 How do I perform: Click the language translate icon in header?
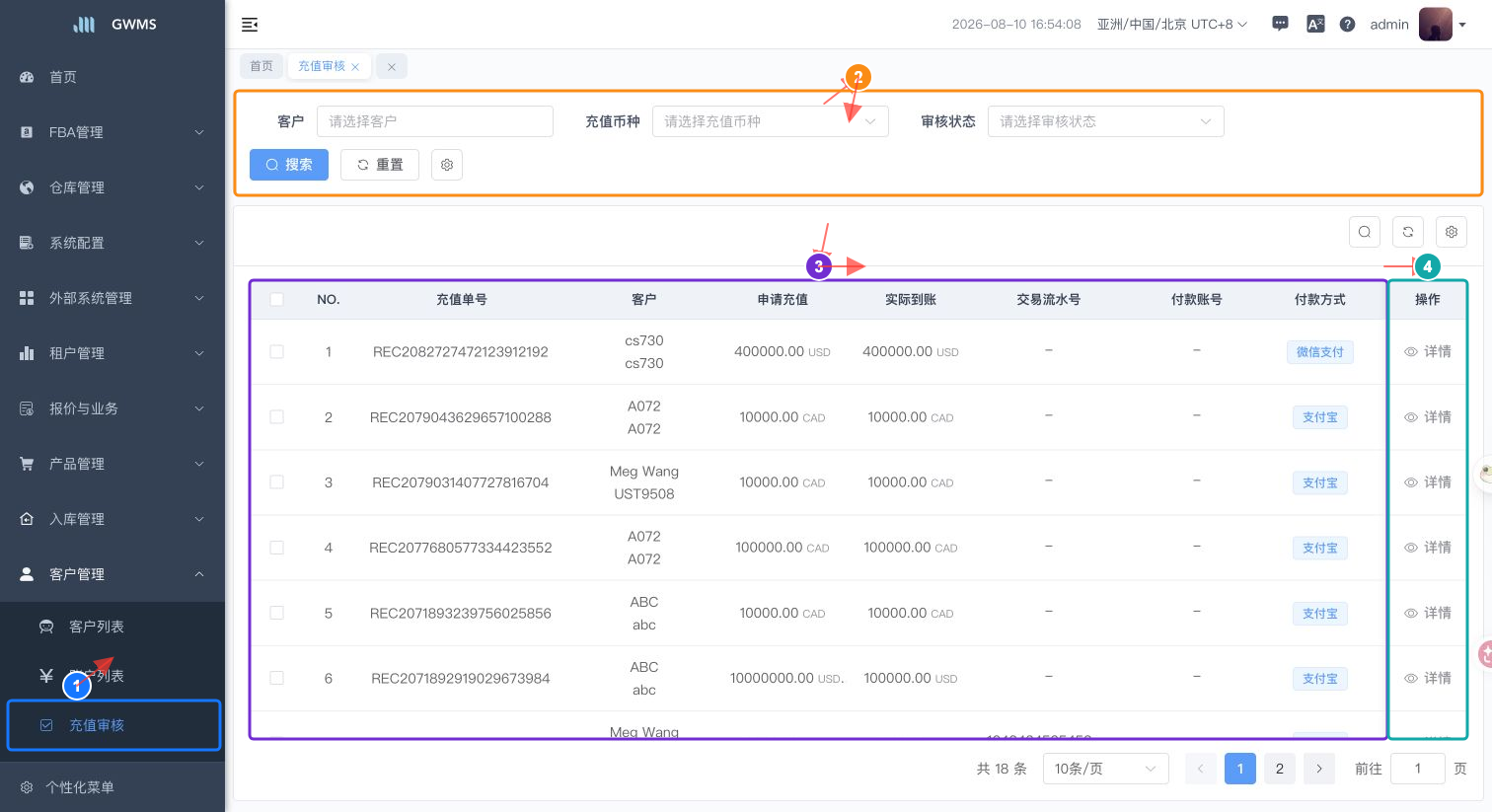click(x=1315, y=24)
